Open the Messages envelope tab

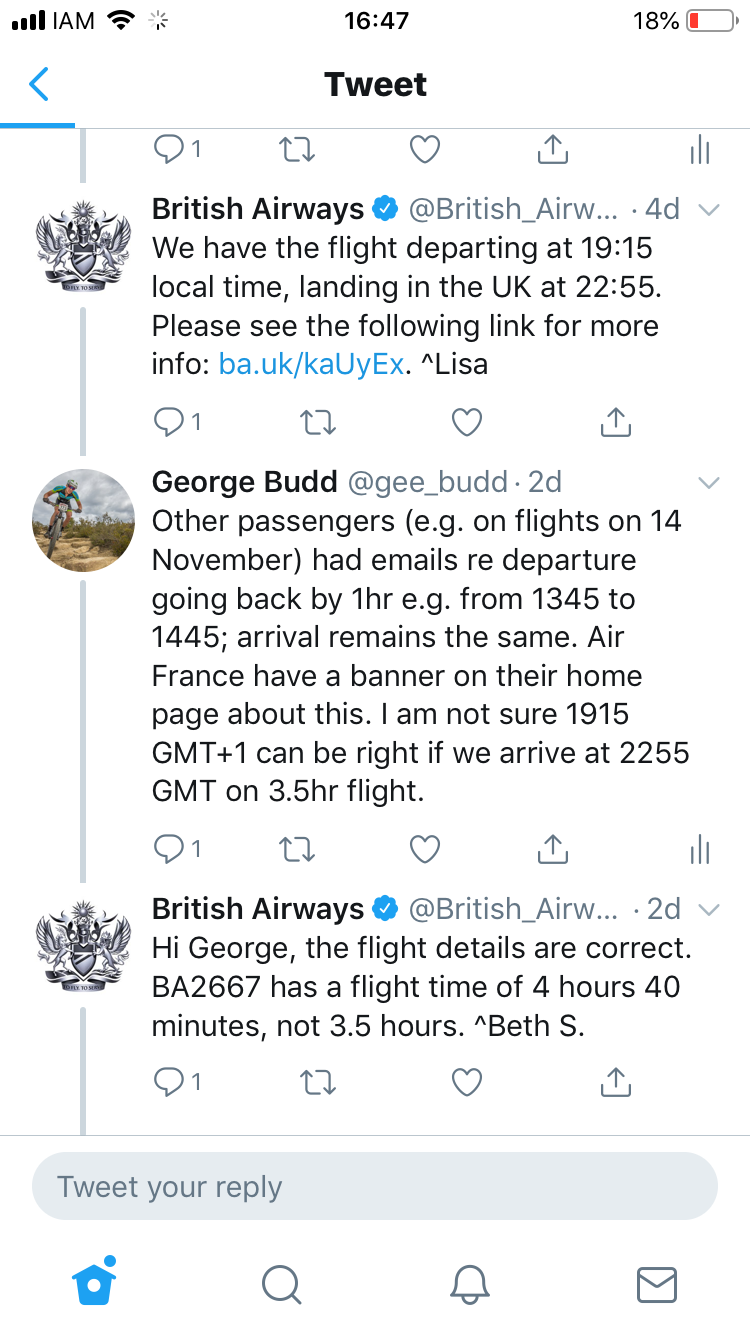coord(657,1284)
